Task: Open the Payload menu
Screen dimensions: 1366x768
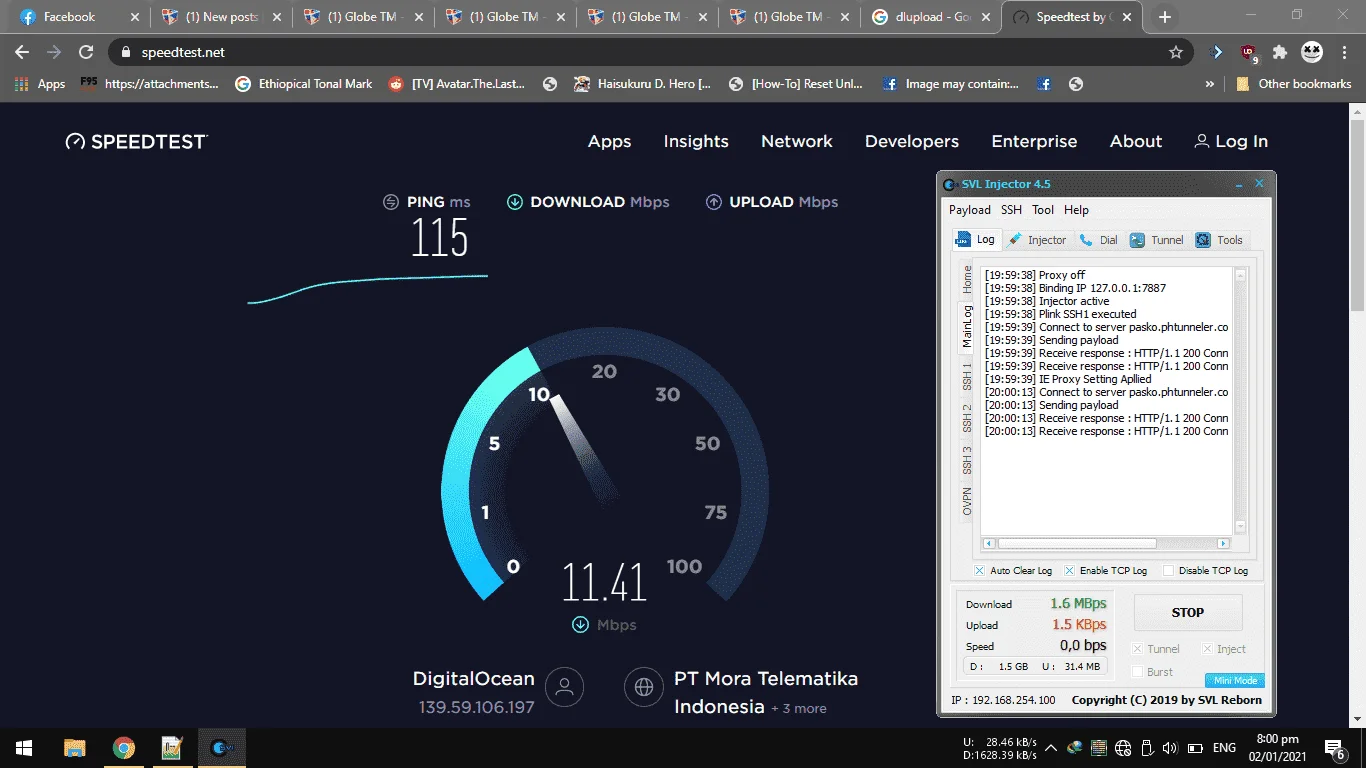Action: point(970,210)
